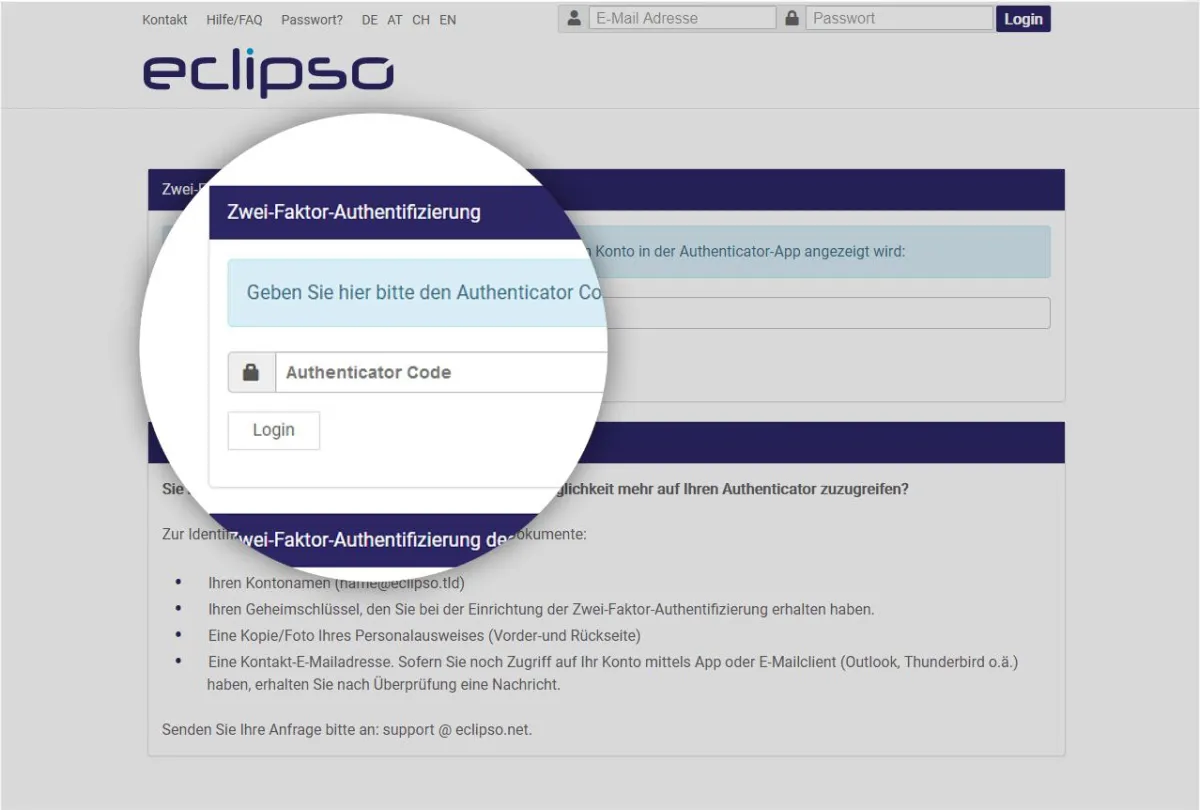The height and width of the screenshot is (810, 1200).
Task: Open the Kontakt page
Action: pos(165,20)
